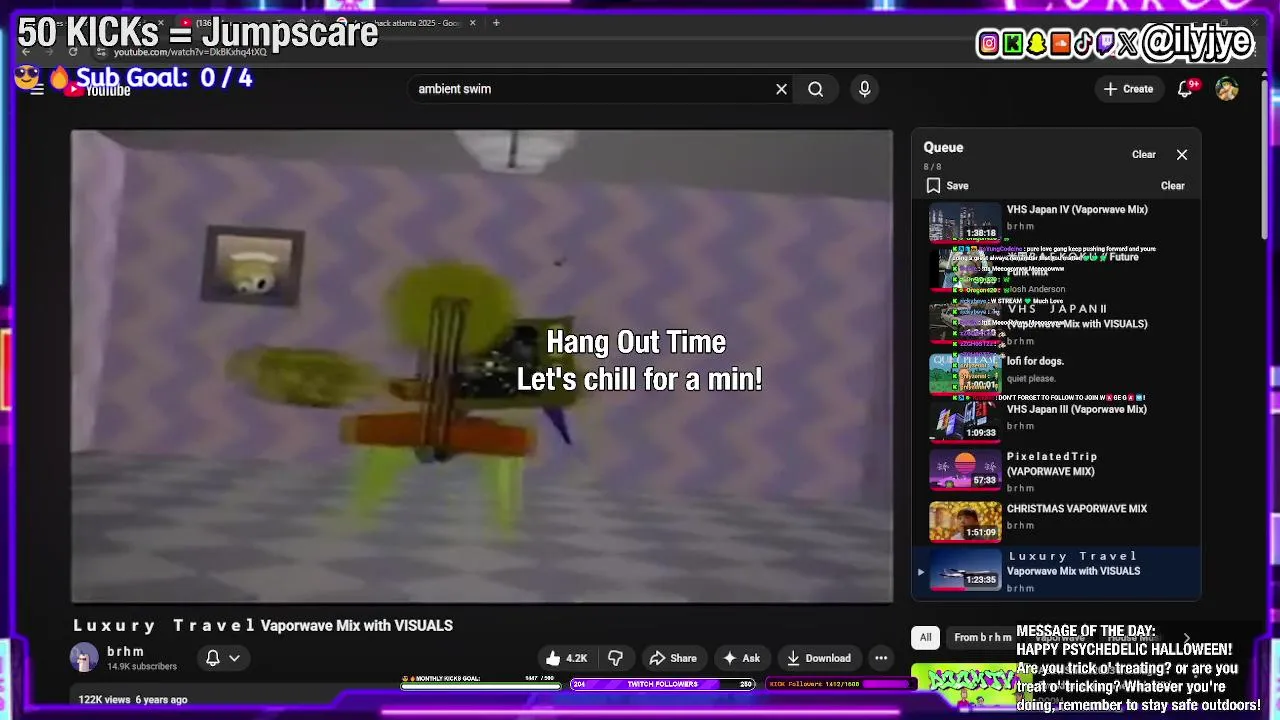Click the Queue panel heading

click(x=943, y=147)
